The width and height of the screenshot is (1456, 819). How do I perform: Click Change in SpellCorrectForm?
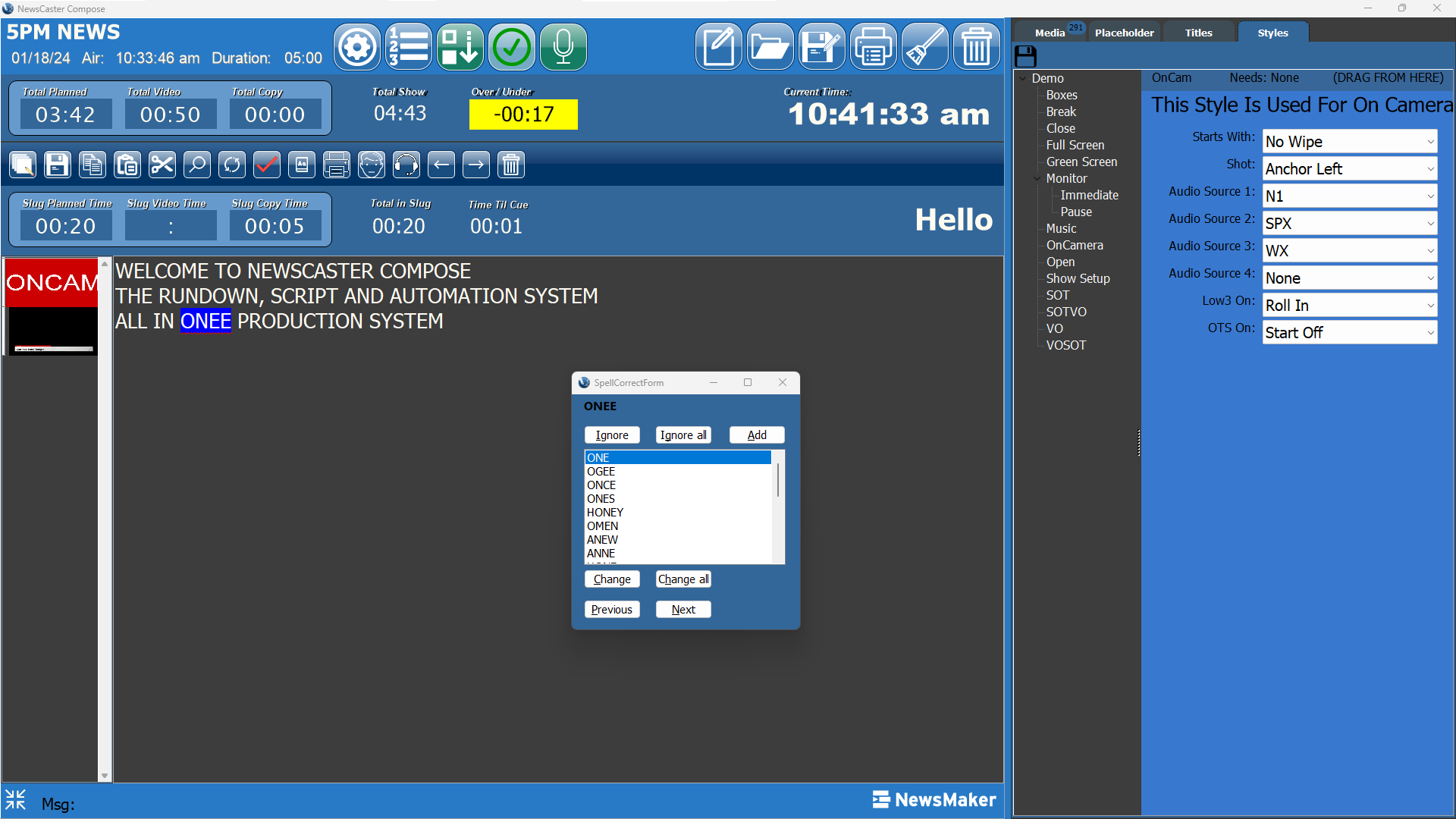point(612,579)
